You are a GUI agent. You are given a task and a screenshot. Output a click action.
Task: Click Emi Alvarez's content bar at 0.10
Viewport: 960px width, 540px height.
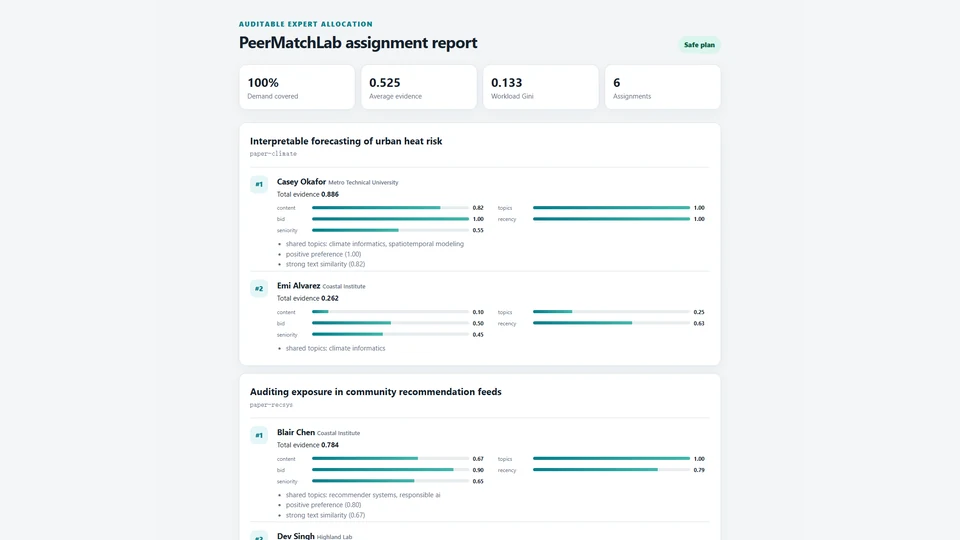[391, 312]
